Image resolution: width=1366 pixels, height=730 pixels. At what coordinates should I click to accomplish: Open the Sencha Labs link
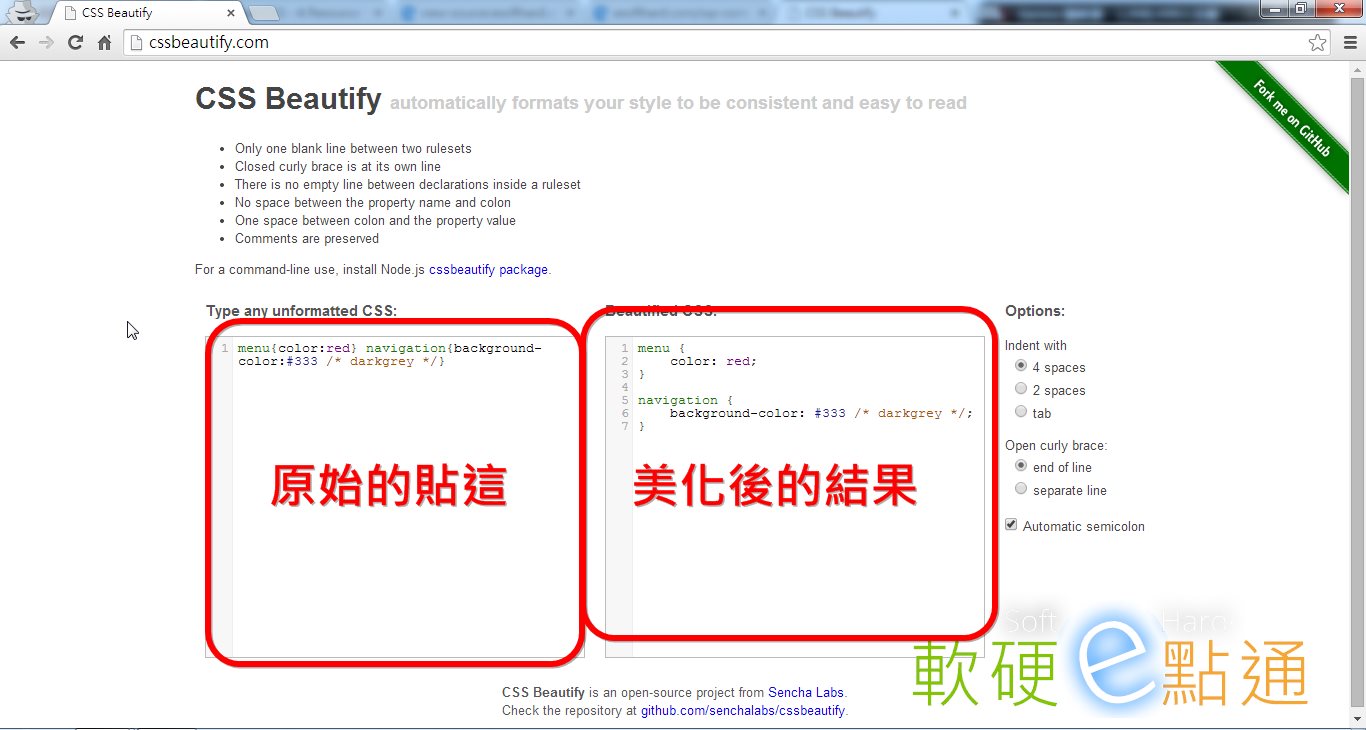tap(807, 692)
